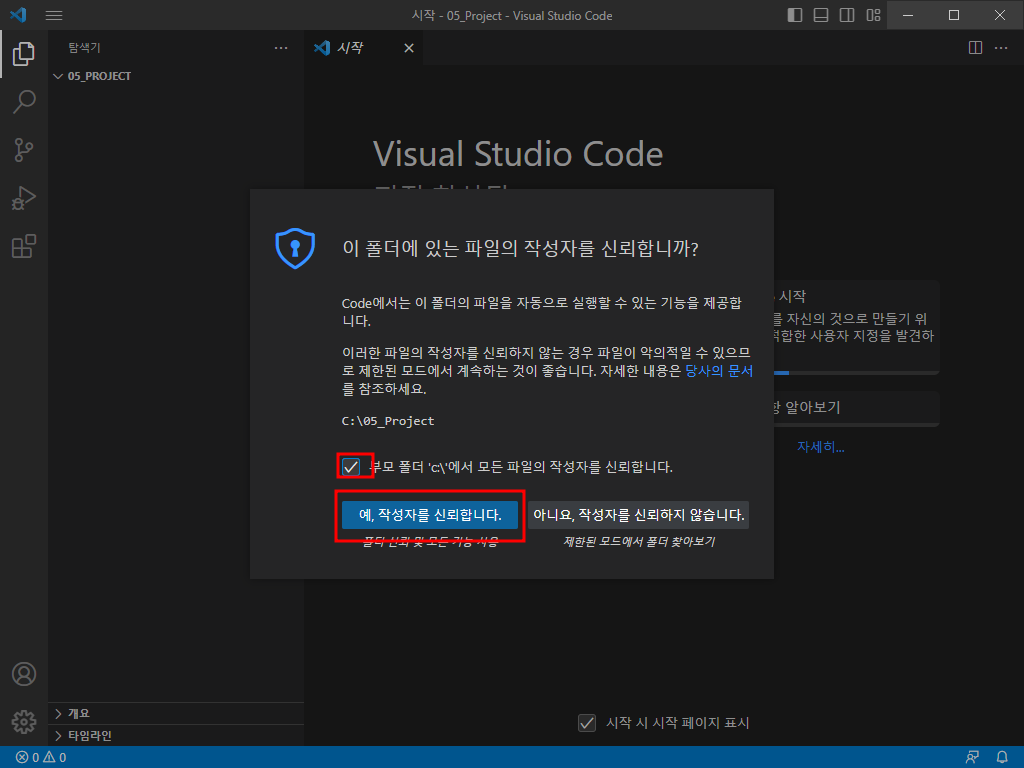Screen dimensions: 1024x768
Task: Expand the 타임라인 section
Action: 176,735
